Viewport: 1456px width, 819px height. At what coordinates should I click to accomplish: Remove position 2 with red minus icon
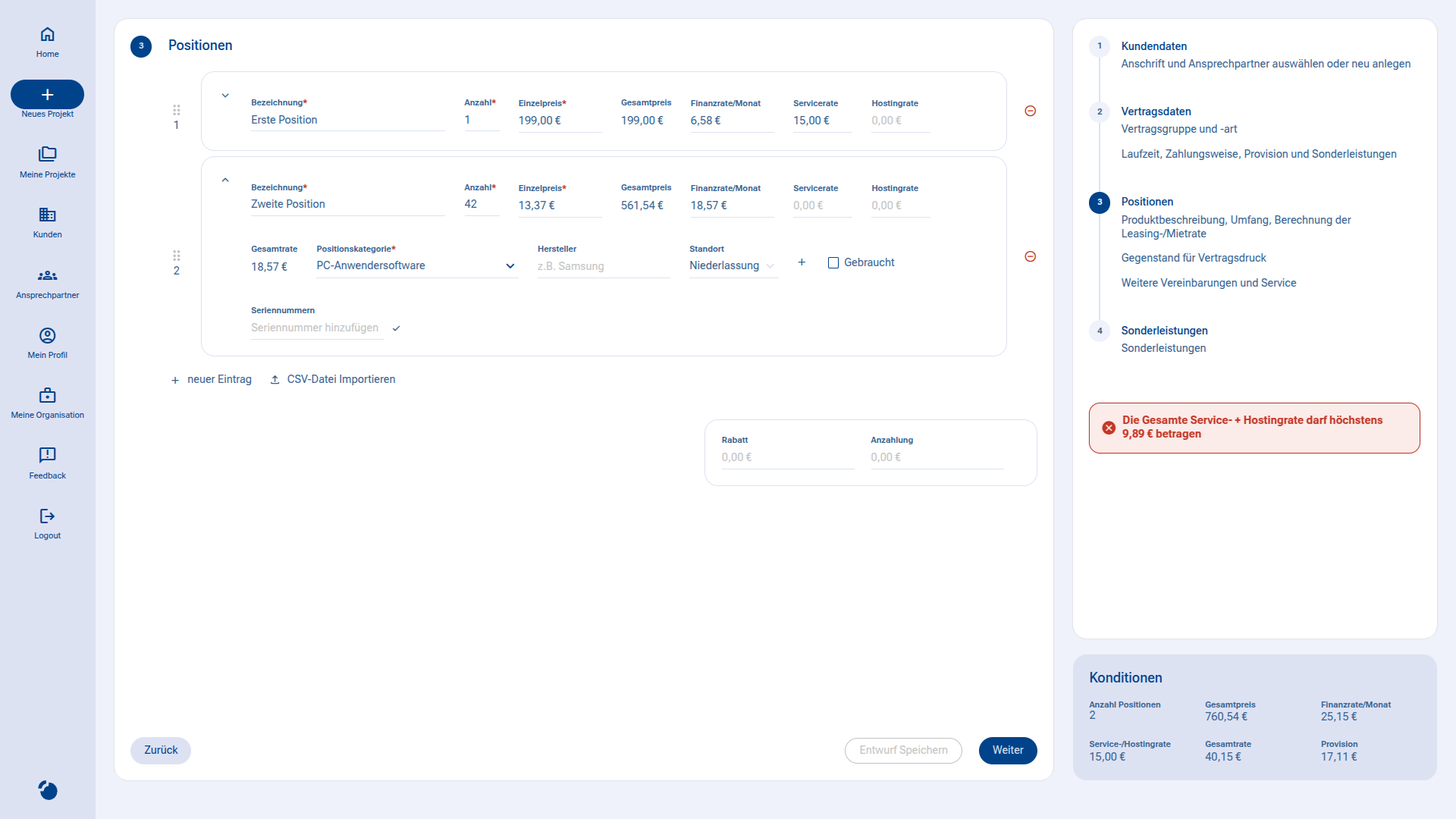1030,256
